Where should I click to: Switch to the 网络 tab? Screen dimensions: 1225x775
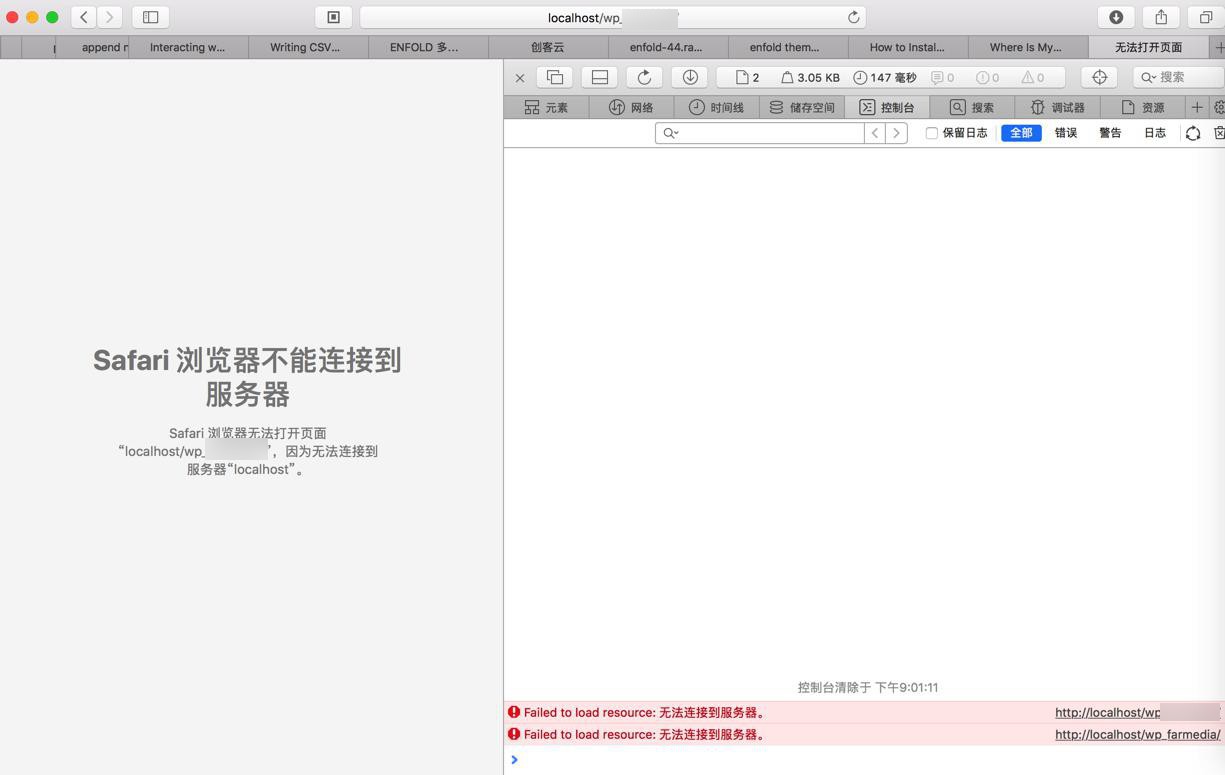(631, 107)
